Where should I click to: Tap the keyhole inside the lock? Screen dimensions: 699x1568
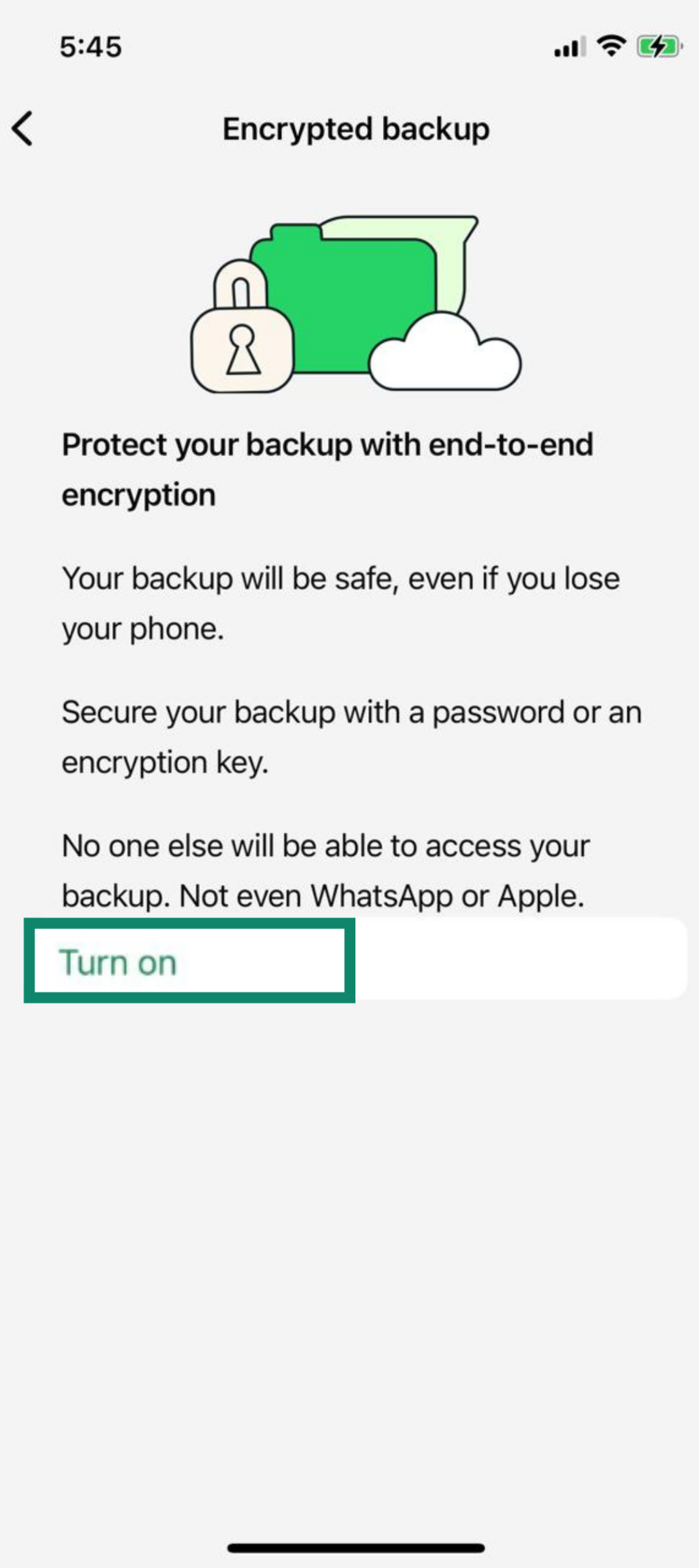tap(243, 349)
